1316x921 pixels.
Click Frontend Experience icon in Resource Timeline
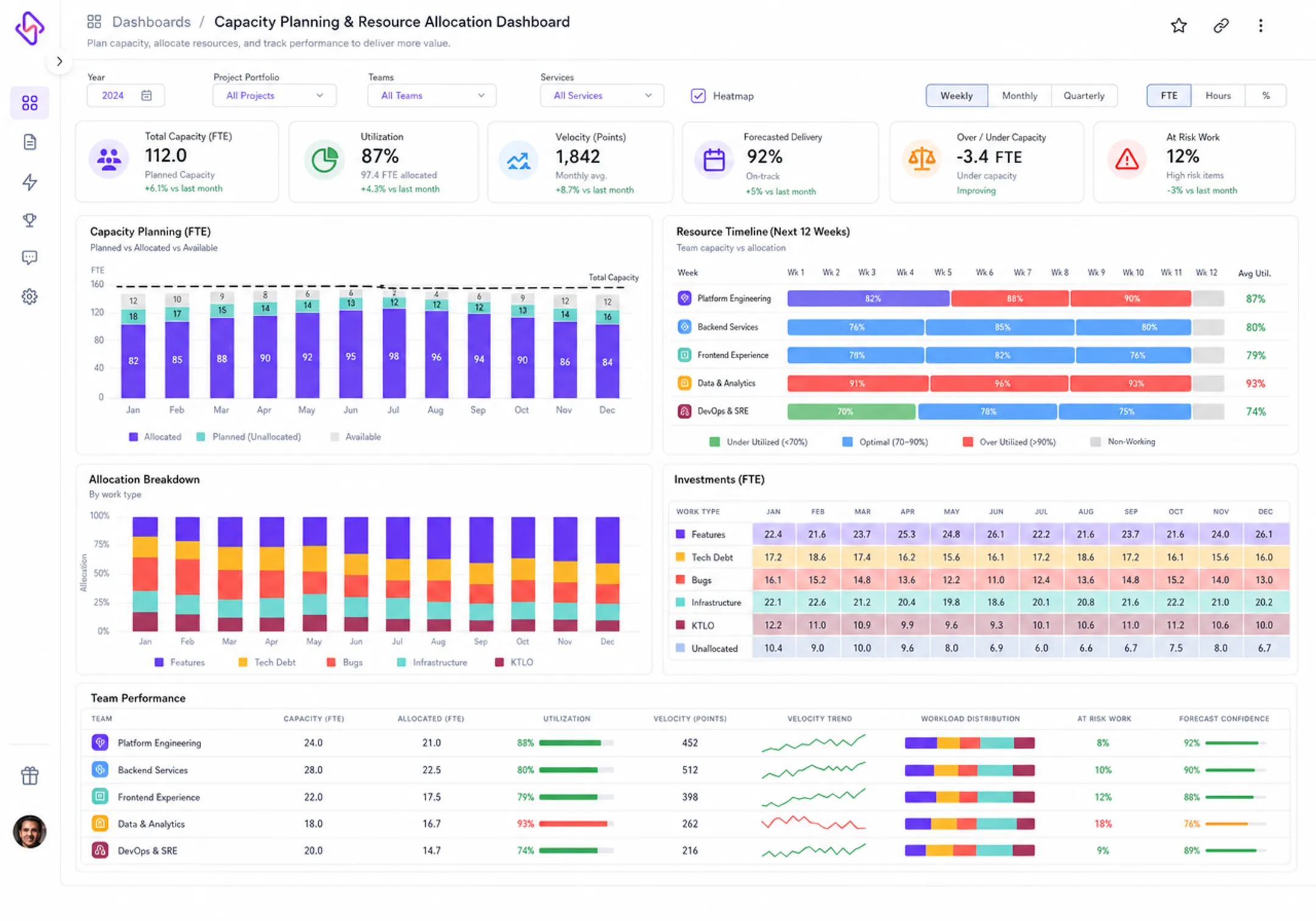point(685,355)
